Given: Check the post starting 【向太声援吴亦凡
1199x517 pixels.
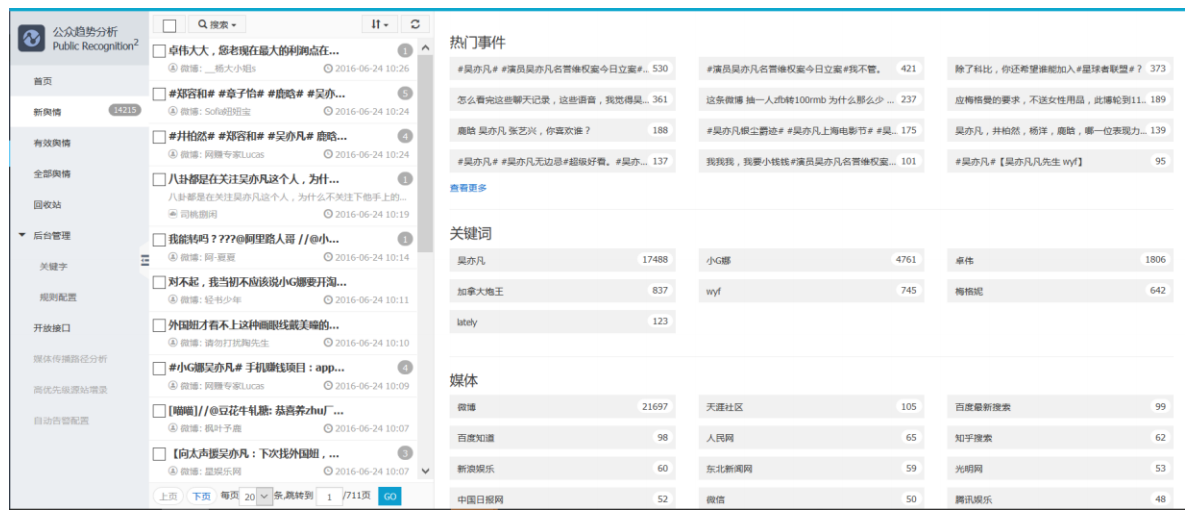Looking at the screenshot, I should point(160,454).
